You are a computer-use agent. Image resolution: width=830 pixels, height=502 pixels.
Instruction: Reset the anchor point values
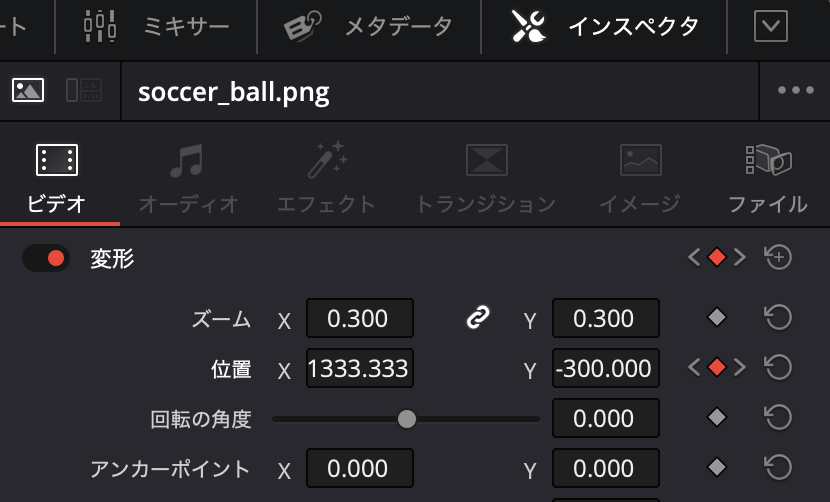[x=778, y=468]
